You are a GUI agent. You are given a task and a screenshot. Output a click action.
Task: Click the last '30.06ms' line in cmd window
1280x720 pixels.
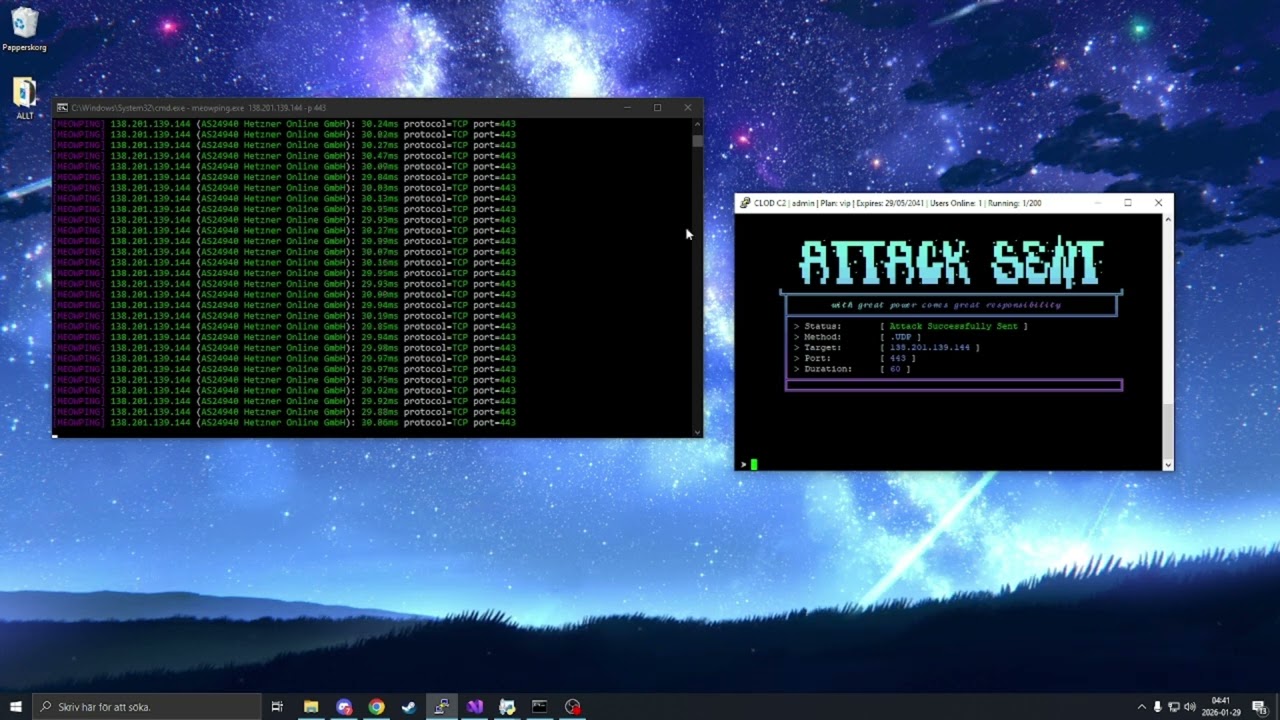(x=286, y=423)
